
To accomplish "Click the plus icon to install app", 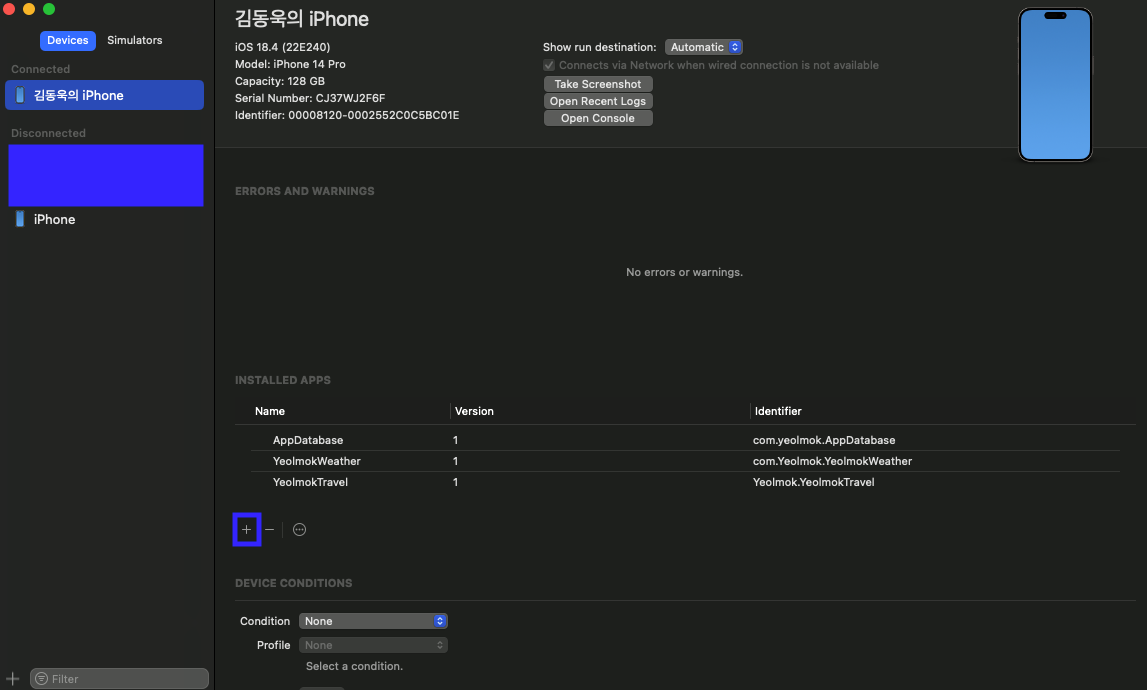I will tap(247, 529).
